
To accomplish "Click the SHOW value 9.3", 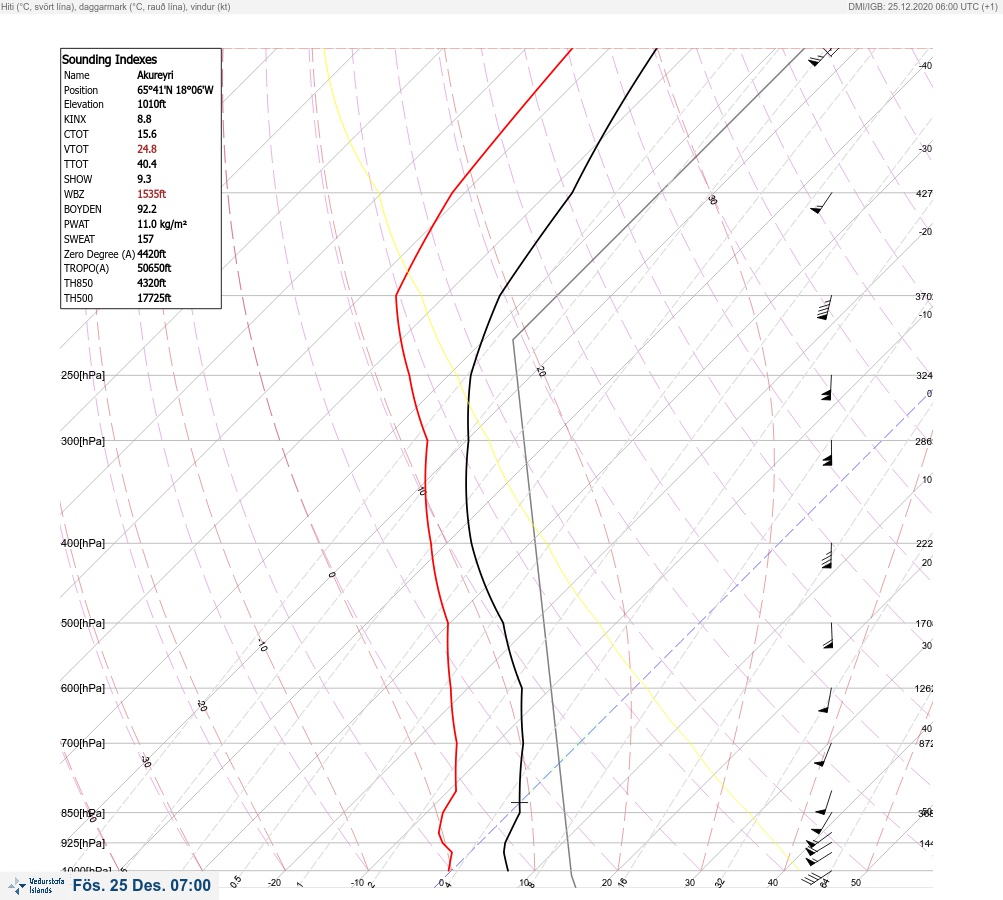I will pyautogui.click(x=145, y=179).
